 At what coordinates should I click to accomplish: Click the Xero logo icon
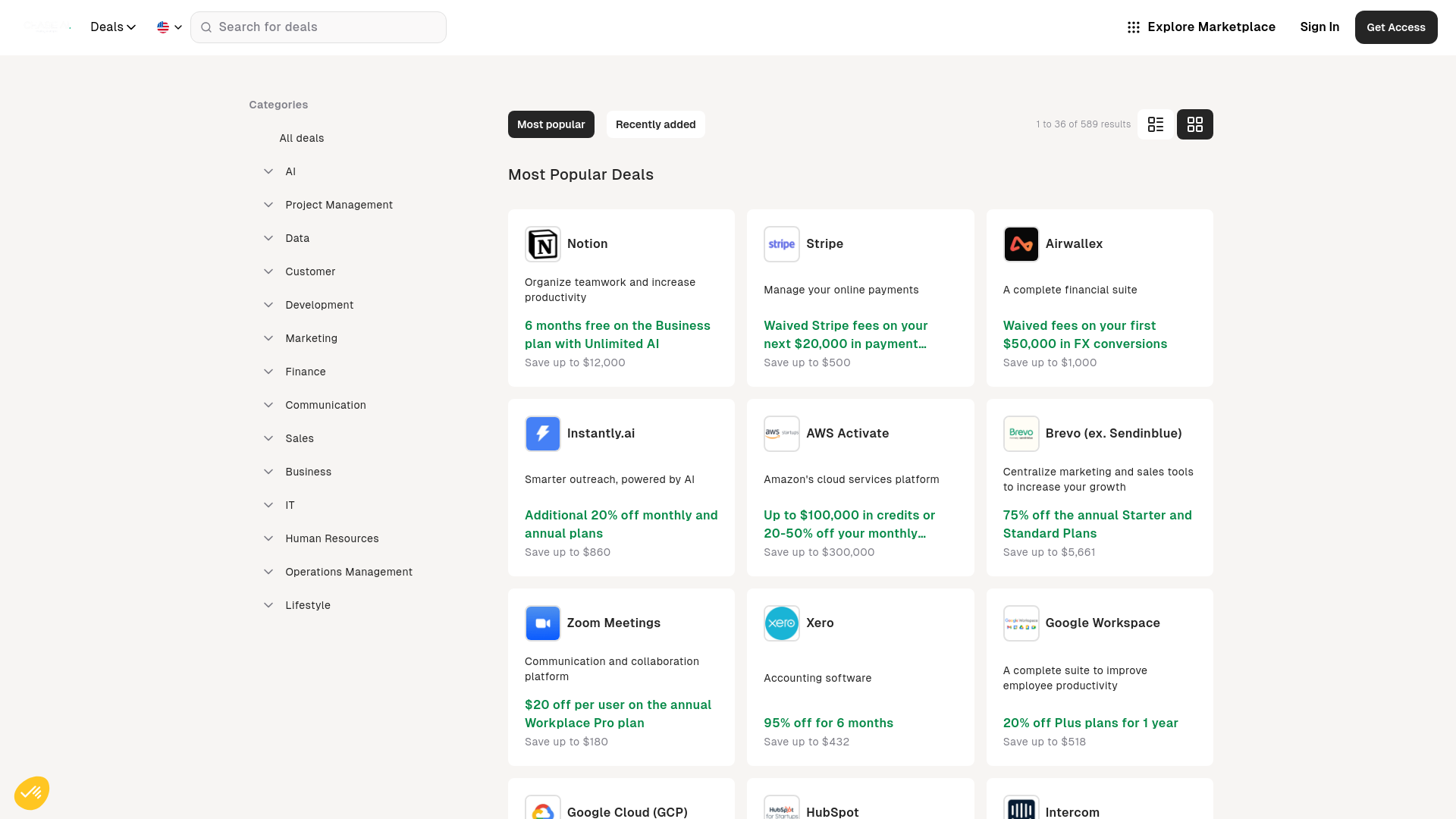tap(782, 623)
